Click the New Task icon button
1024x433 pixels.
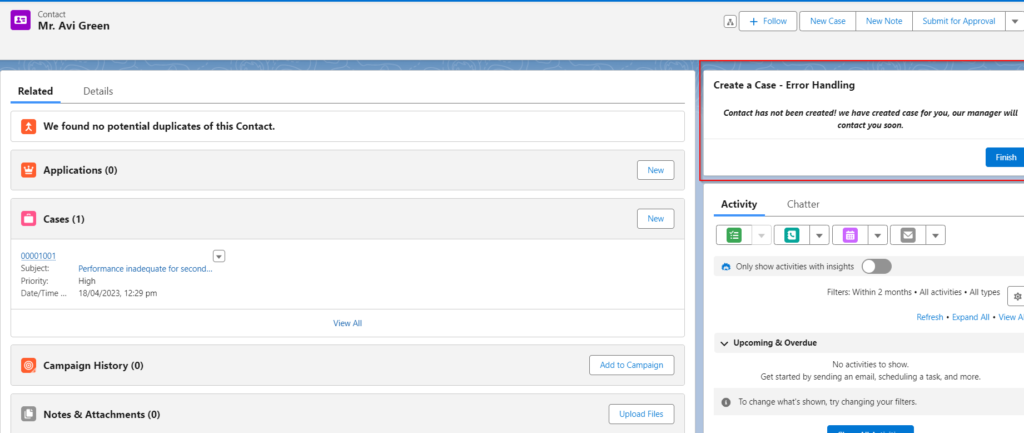point(734,235)
